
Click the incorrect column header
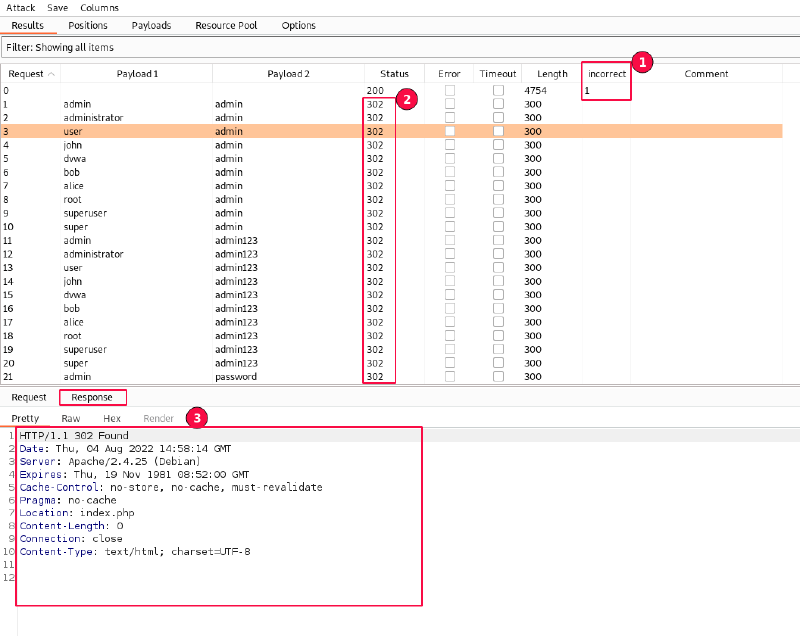606,74
